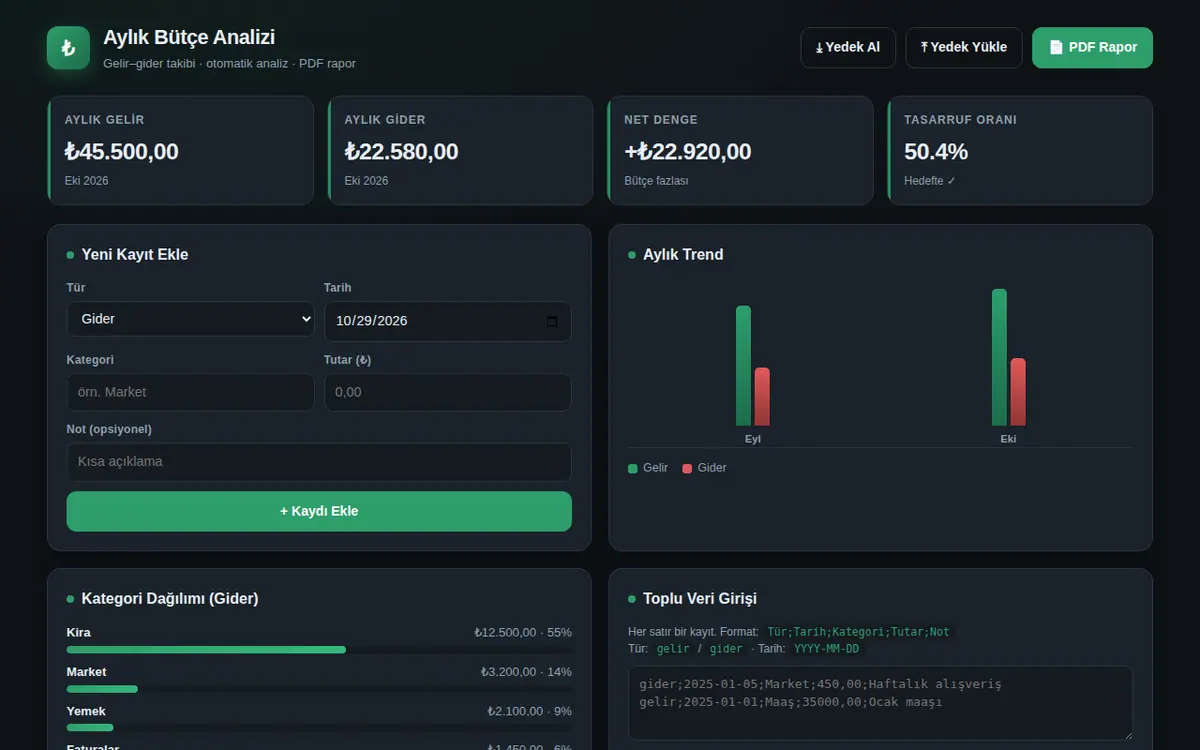Click the "Aylık Trend" panel heading
1200x750 pixels.
click(x=683, y=255)
